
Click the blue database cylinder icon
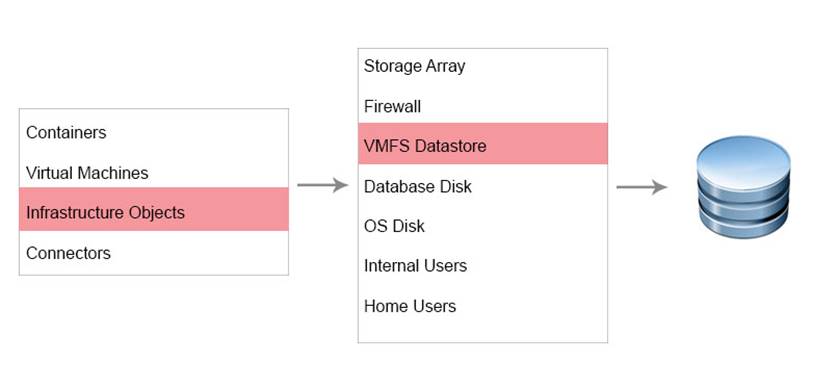pyautogui.click(x=743, y=186)
